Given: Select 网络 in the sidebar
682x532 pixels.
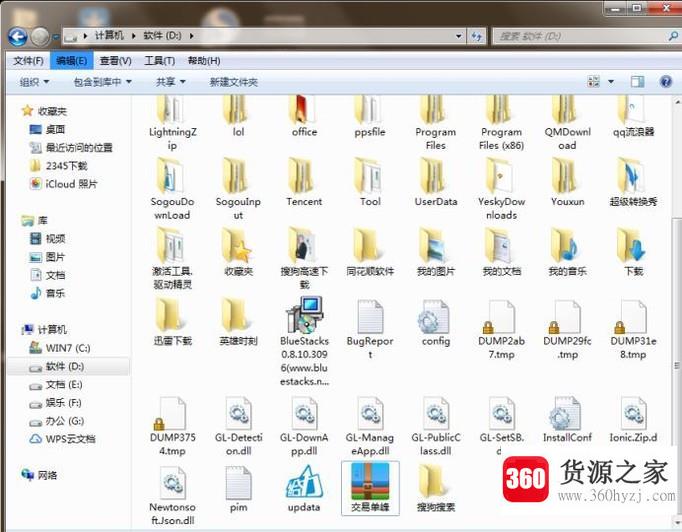Looking at the screenshot, I should (39, 475).
